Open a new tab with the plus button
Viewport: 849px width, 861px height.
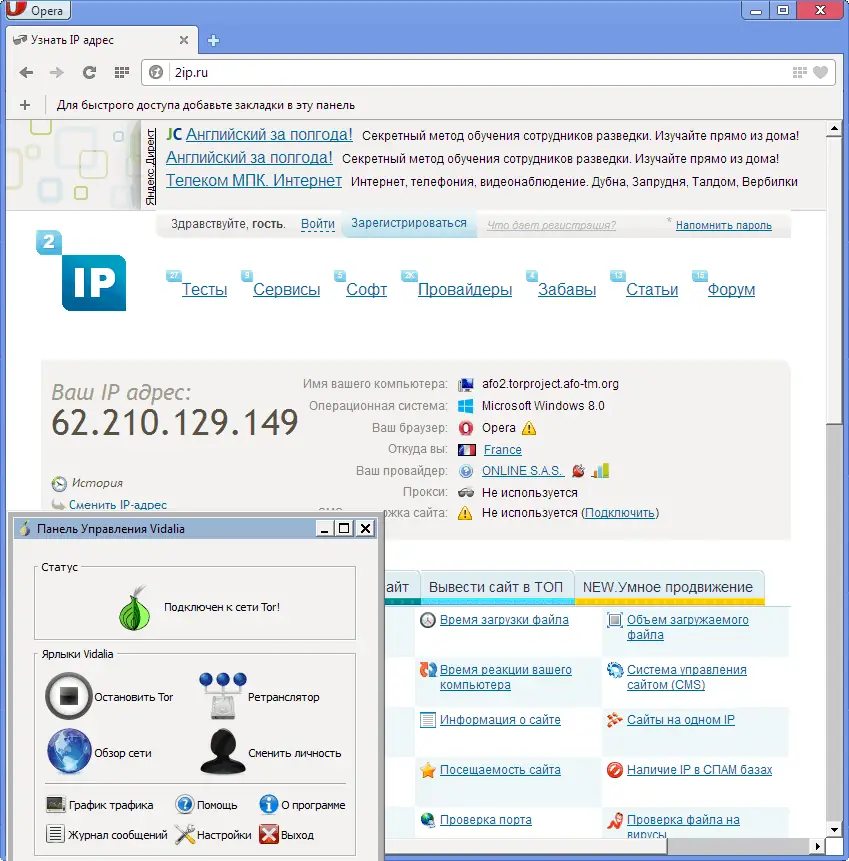[213, 41]
